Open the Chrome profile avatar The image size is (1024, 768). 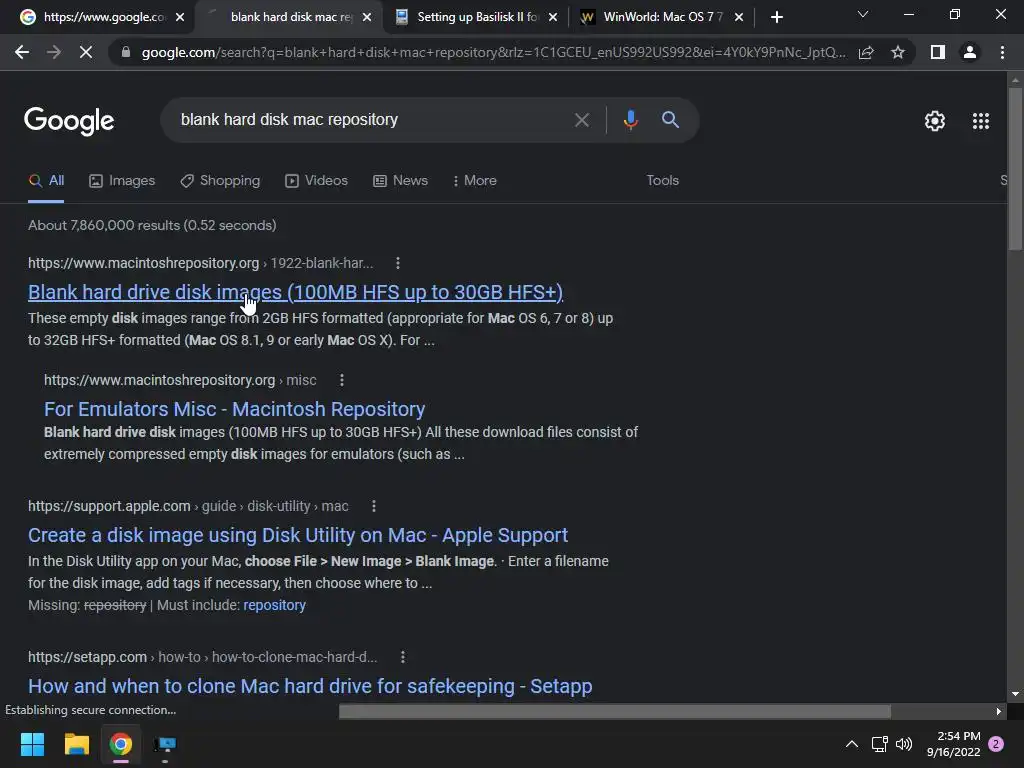tap(970, 52)
